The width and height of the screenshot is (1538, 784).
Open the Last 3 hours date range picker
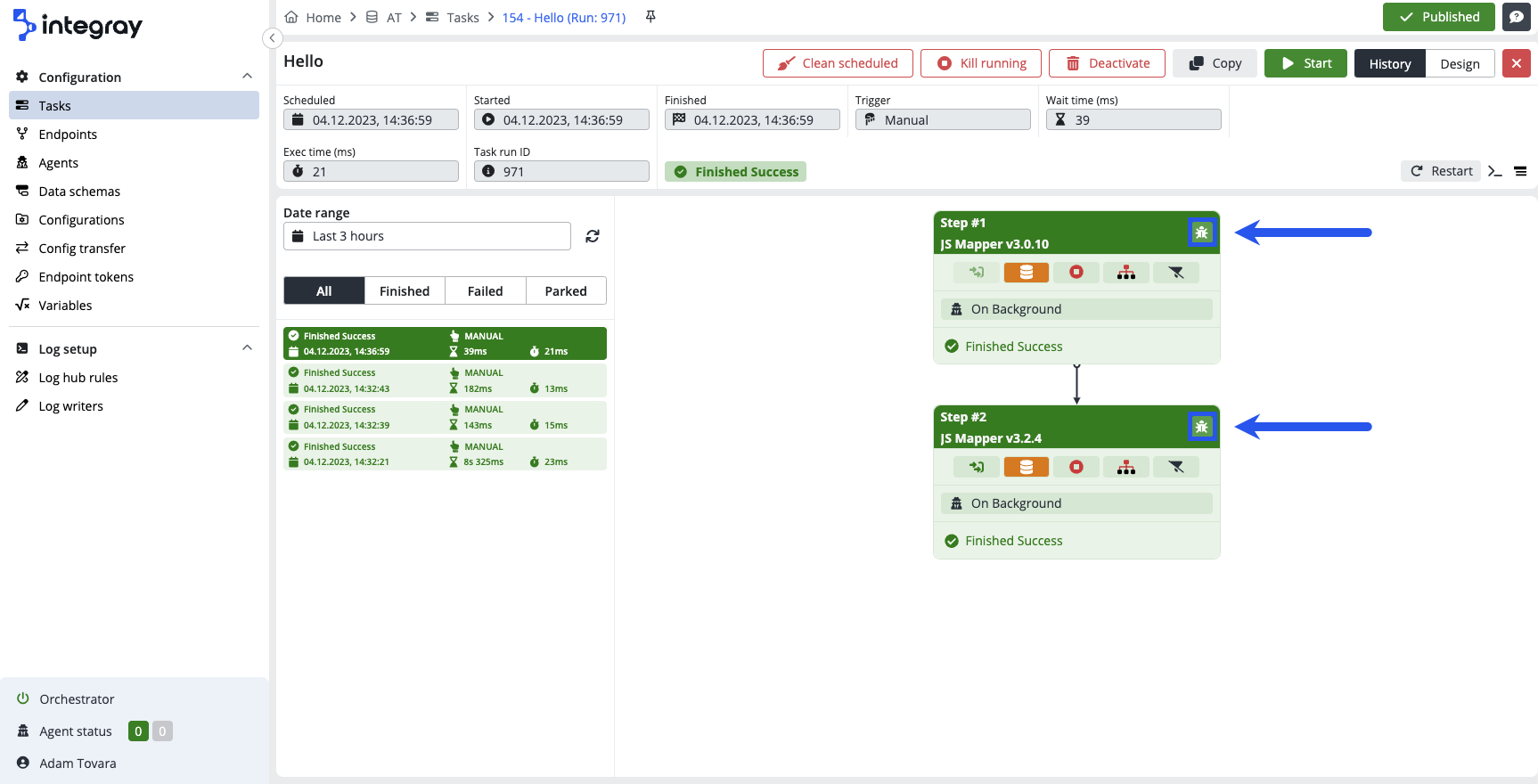click(427, 236)
